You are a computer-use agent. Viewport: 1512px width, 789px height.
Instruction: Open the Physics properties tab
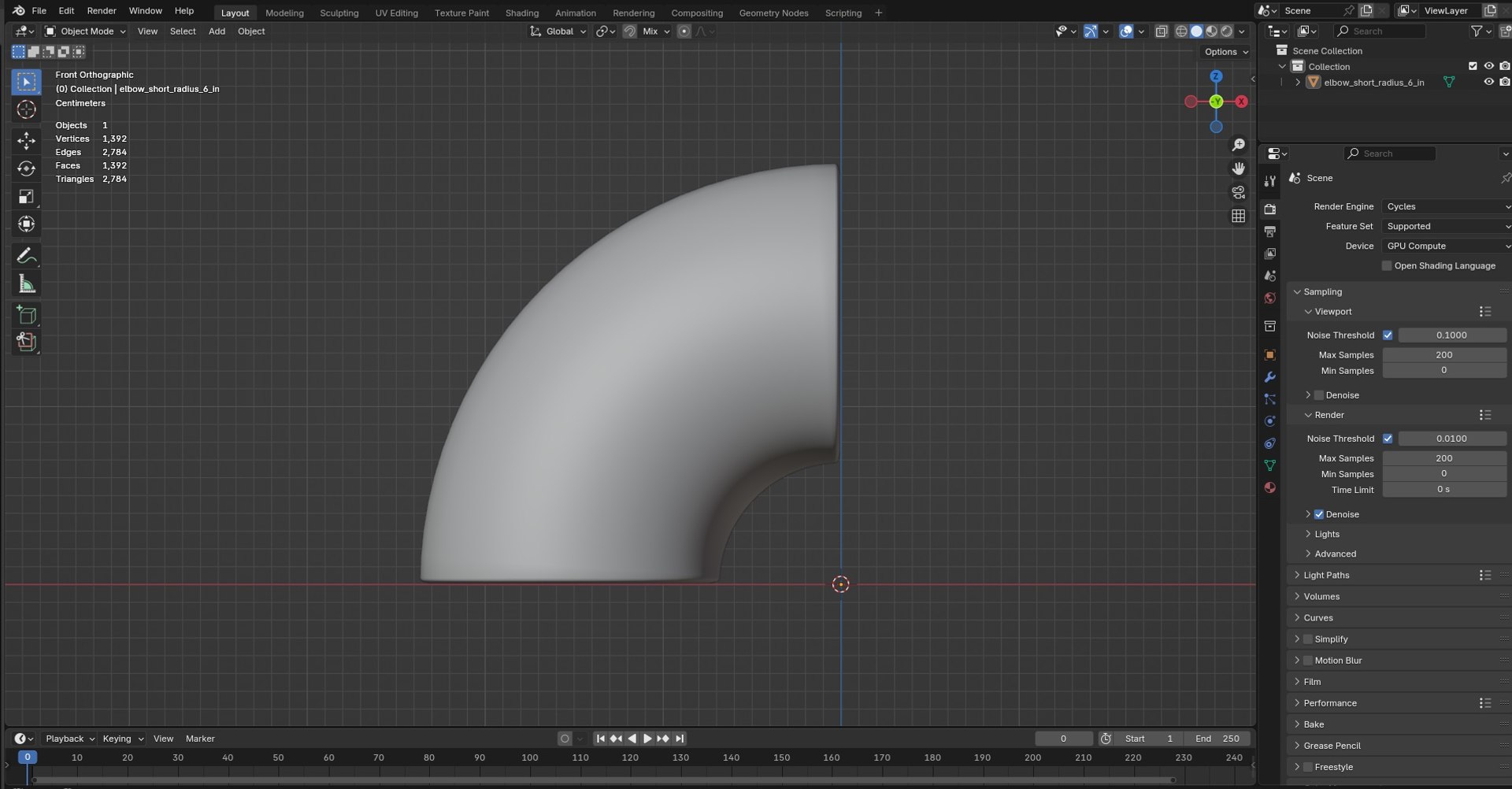coord(1269,421)
